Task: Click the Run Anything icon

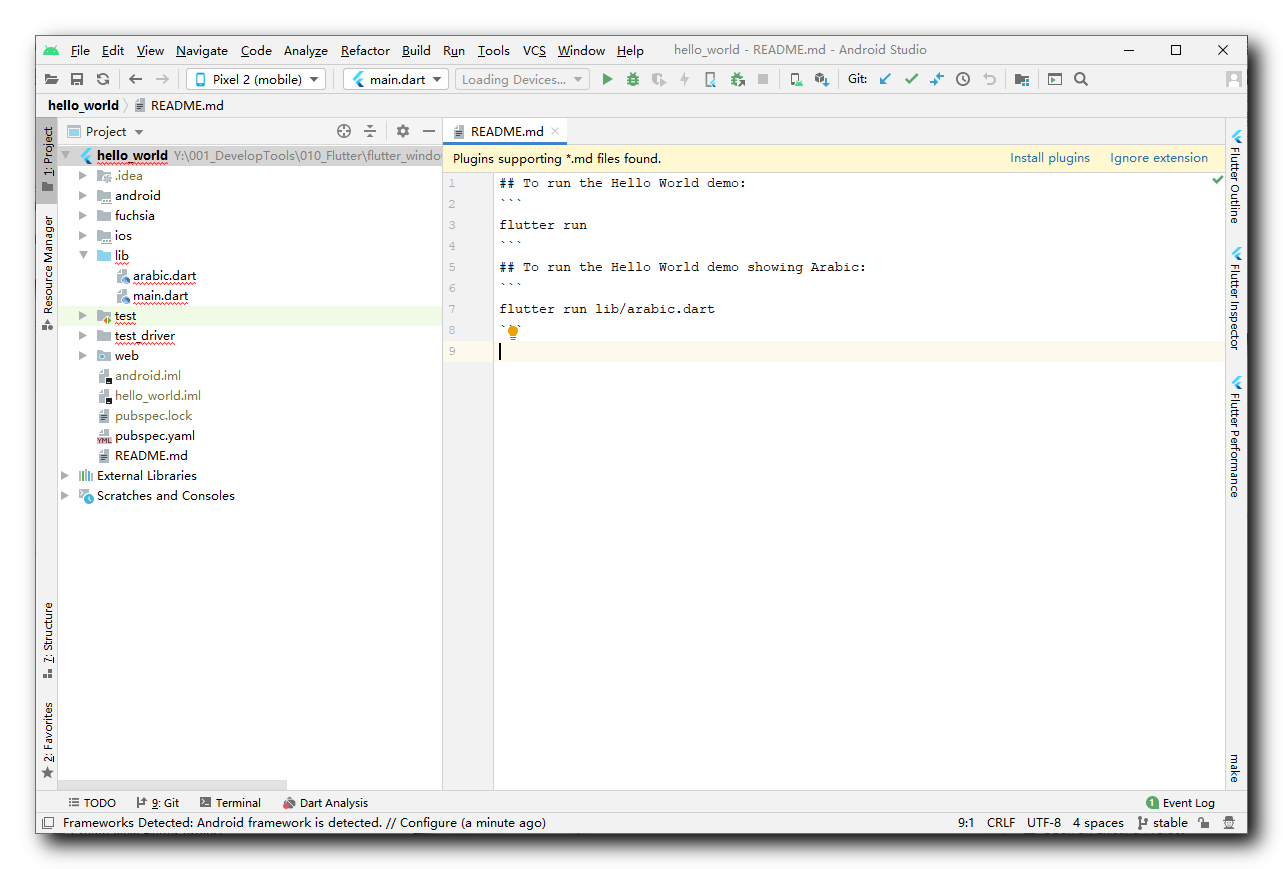Action: pyautogui.click(x=1055, y=79)
